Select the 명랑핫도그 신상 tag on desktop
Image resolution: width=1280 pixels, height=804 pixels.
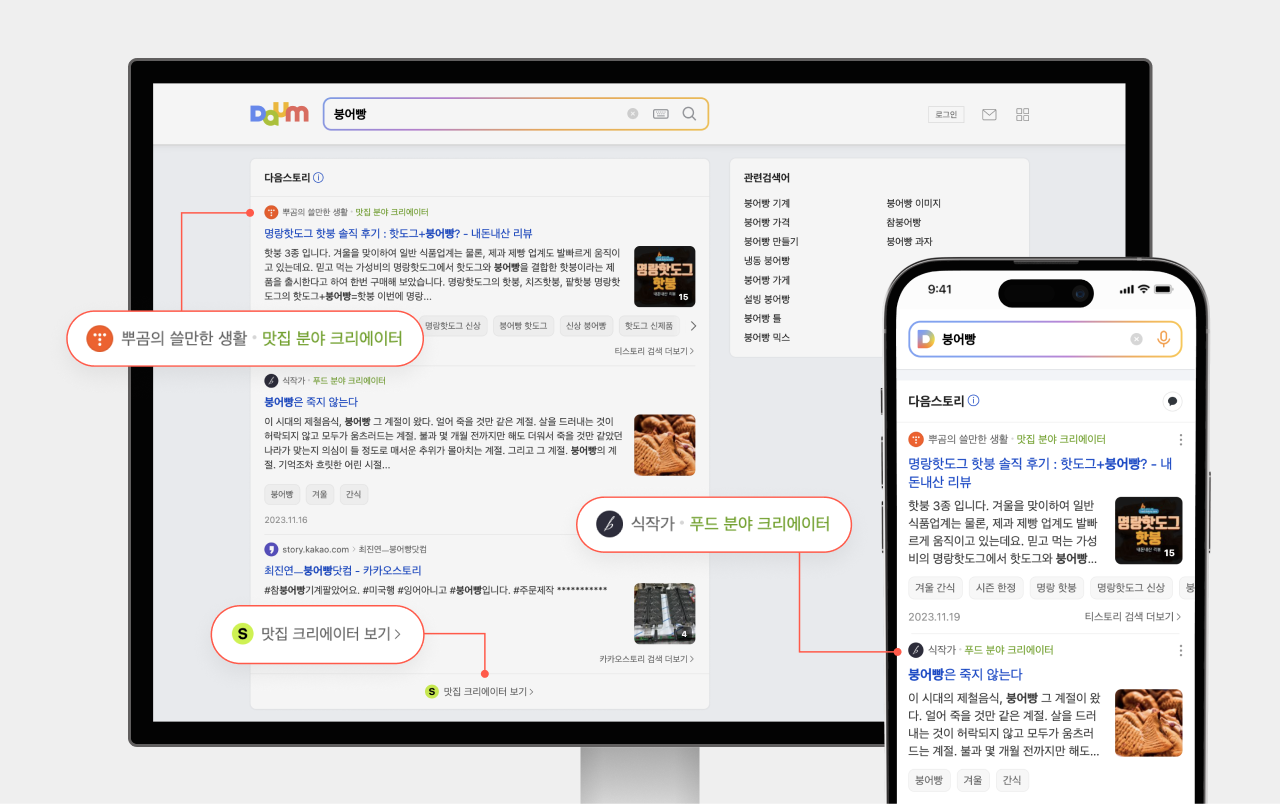pyautogui.click(x=453, y=326)
